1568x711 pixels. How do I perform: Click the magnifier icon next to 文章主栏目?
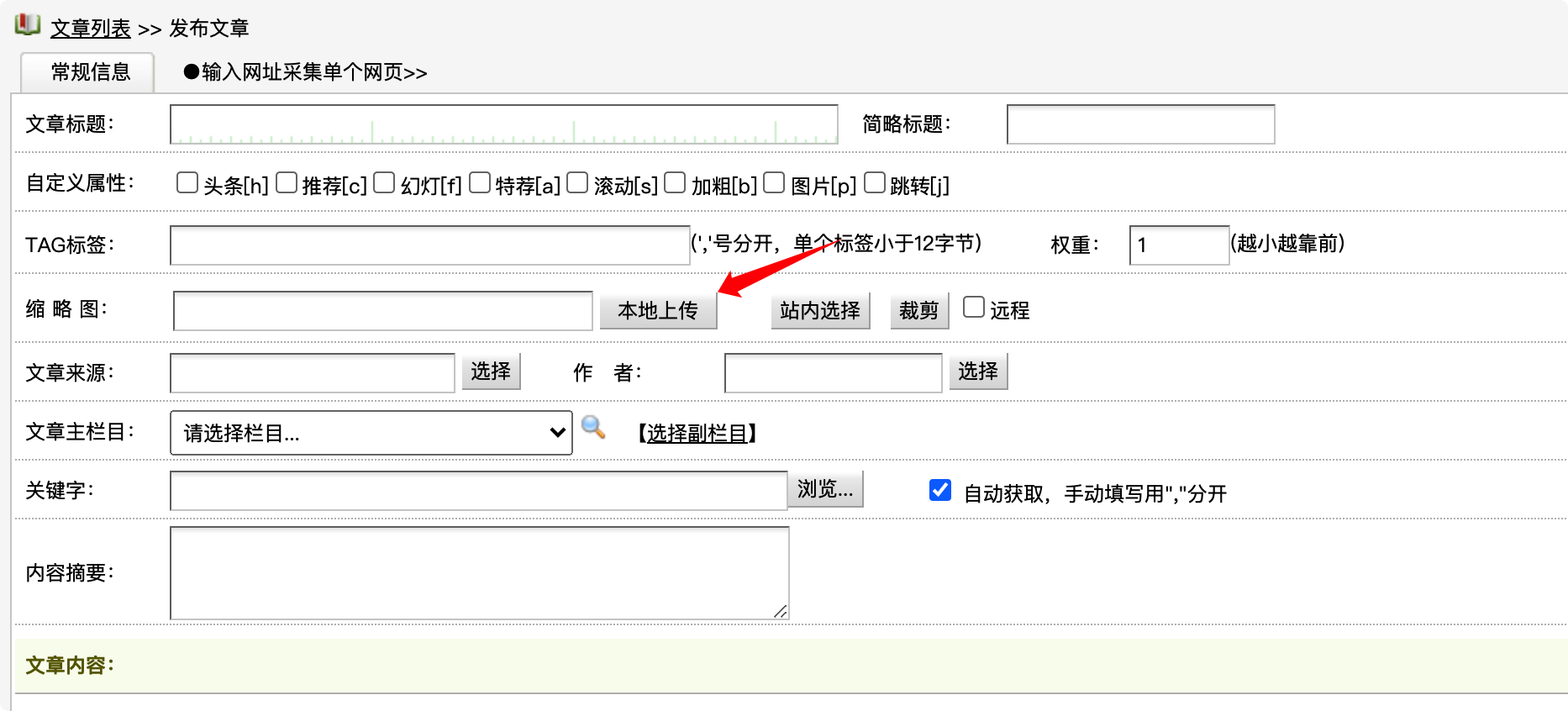pyautogui.click(x=593, y=427)
